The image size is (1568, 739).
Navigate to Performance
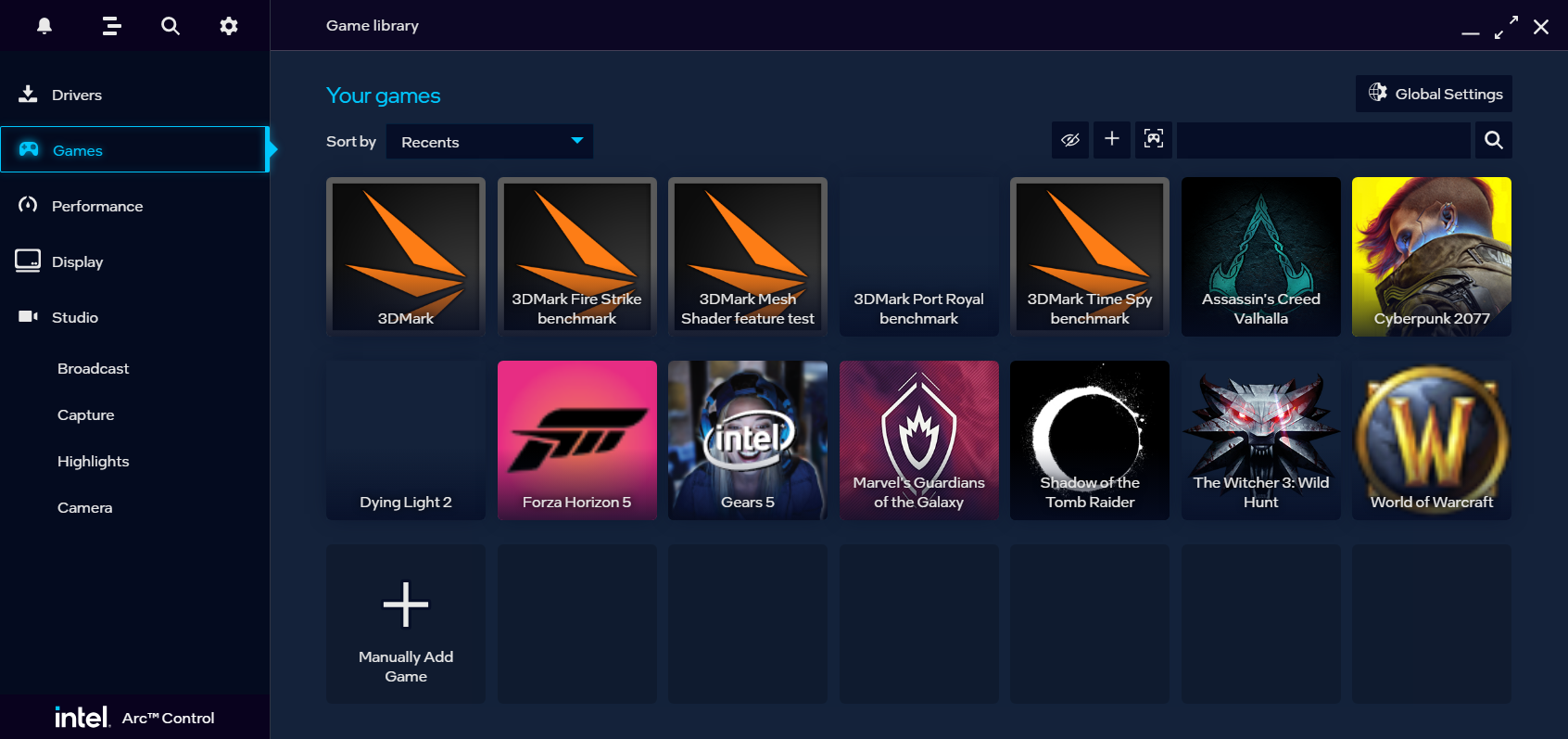tap(134, 206)
